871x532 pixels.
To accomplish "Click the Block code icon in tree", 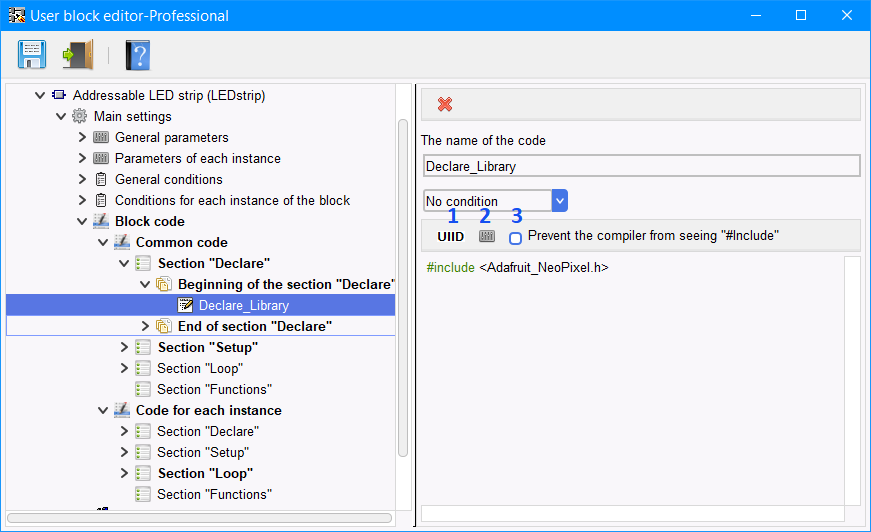I will click(x=101, y=221).
